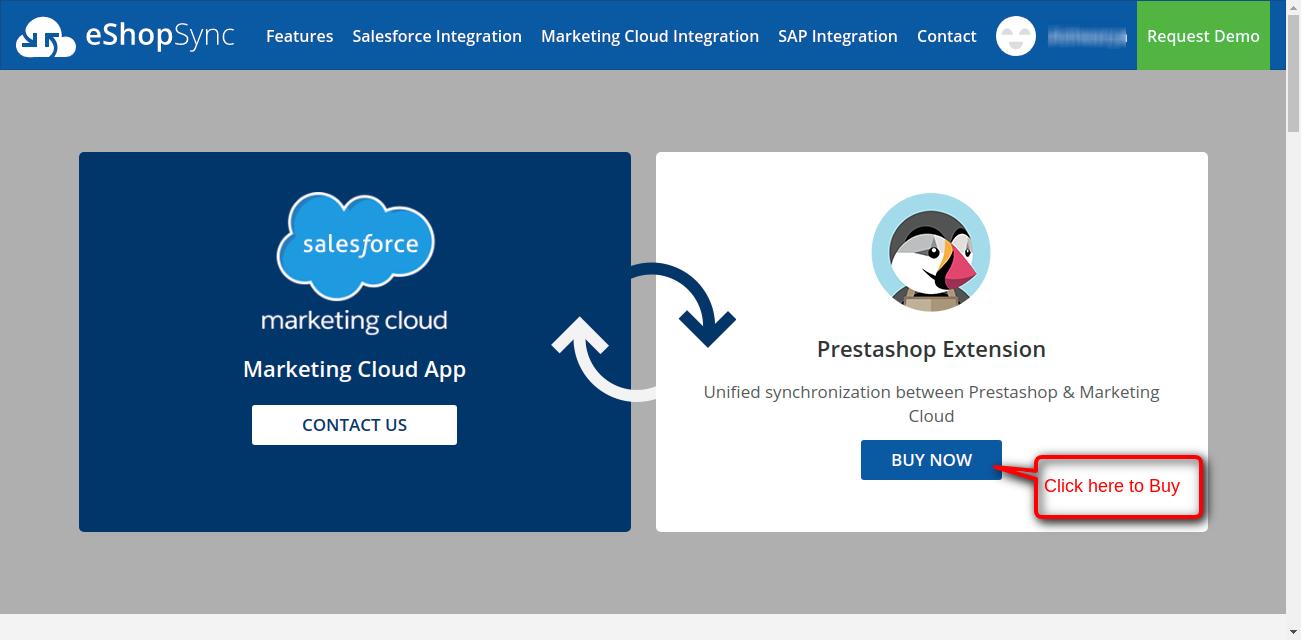Screen dimensions: 1301x640
Task: Click the Prestashop puffin logo
Action: tap(931, 253)
